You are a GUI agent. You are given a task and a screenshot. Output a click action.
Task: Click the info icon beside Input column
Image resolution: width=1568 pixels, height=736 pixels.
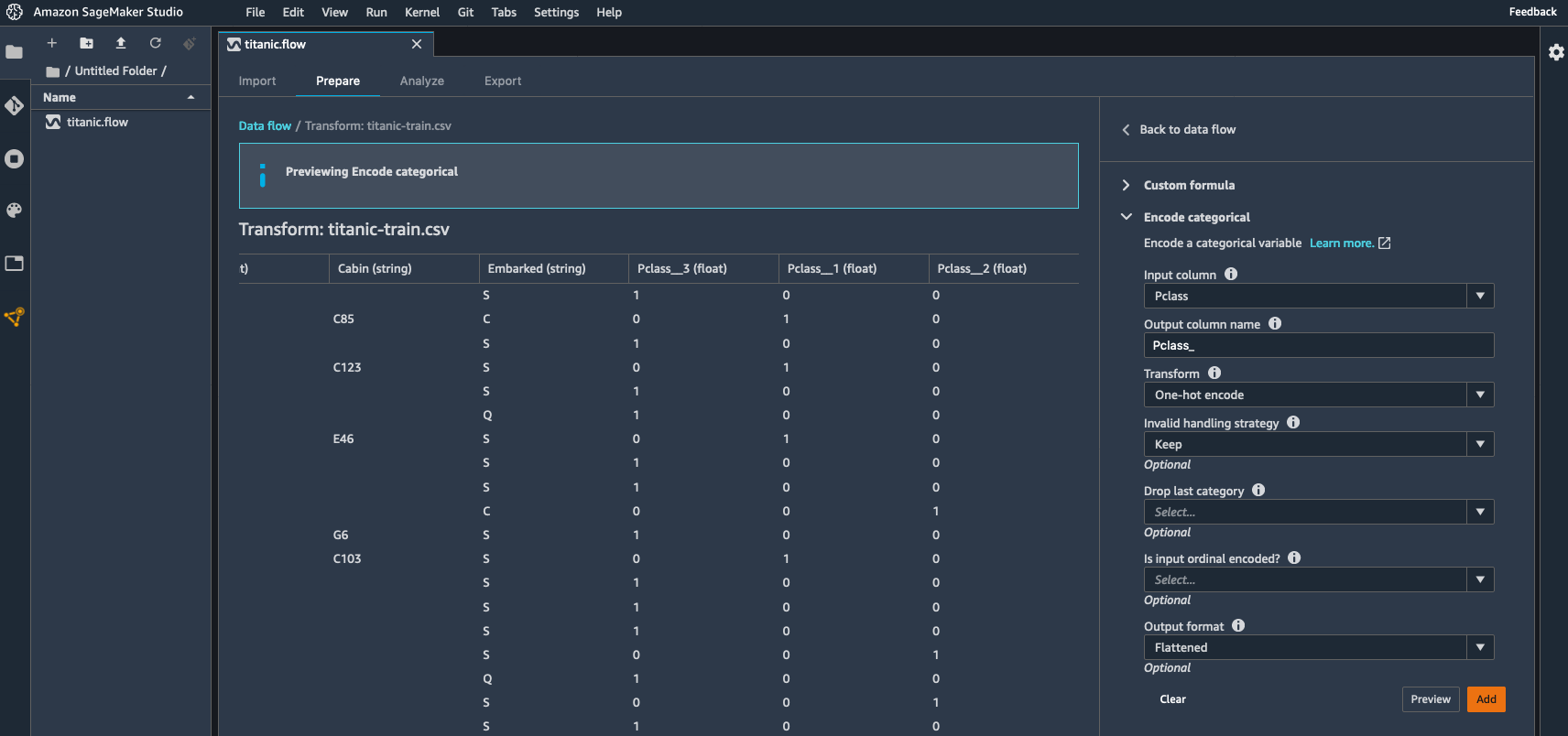point(1231,274)
